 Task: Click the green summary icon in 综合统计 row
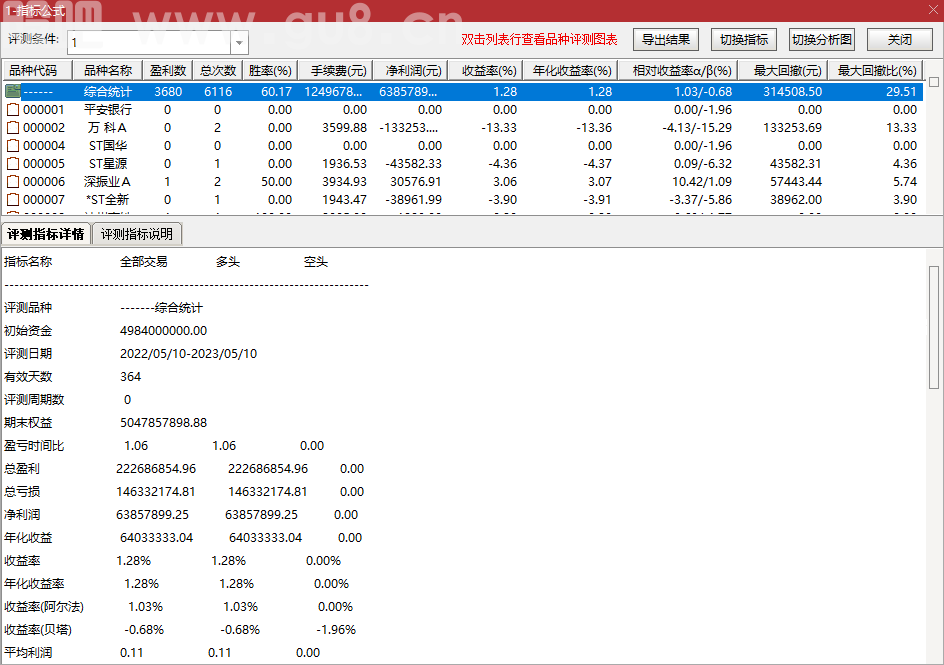(x=13, y=91)
